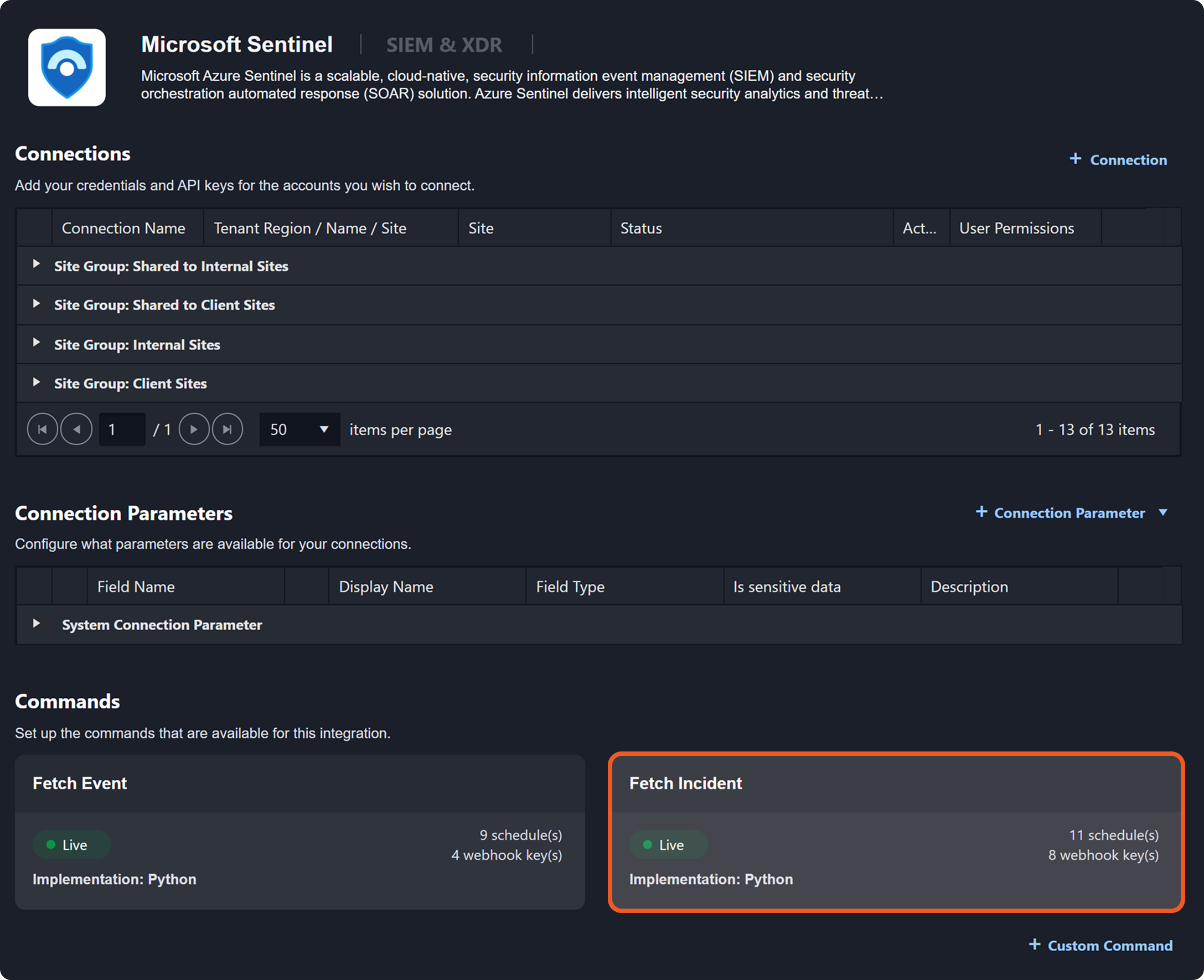
Task: Click plus icon beside Connection Parameter
Action: [981, 512]
